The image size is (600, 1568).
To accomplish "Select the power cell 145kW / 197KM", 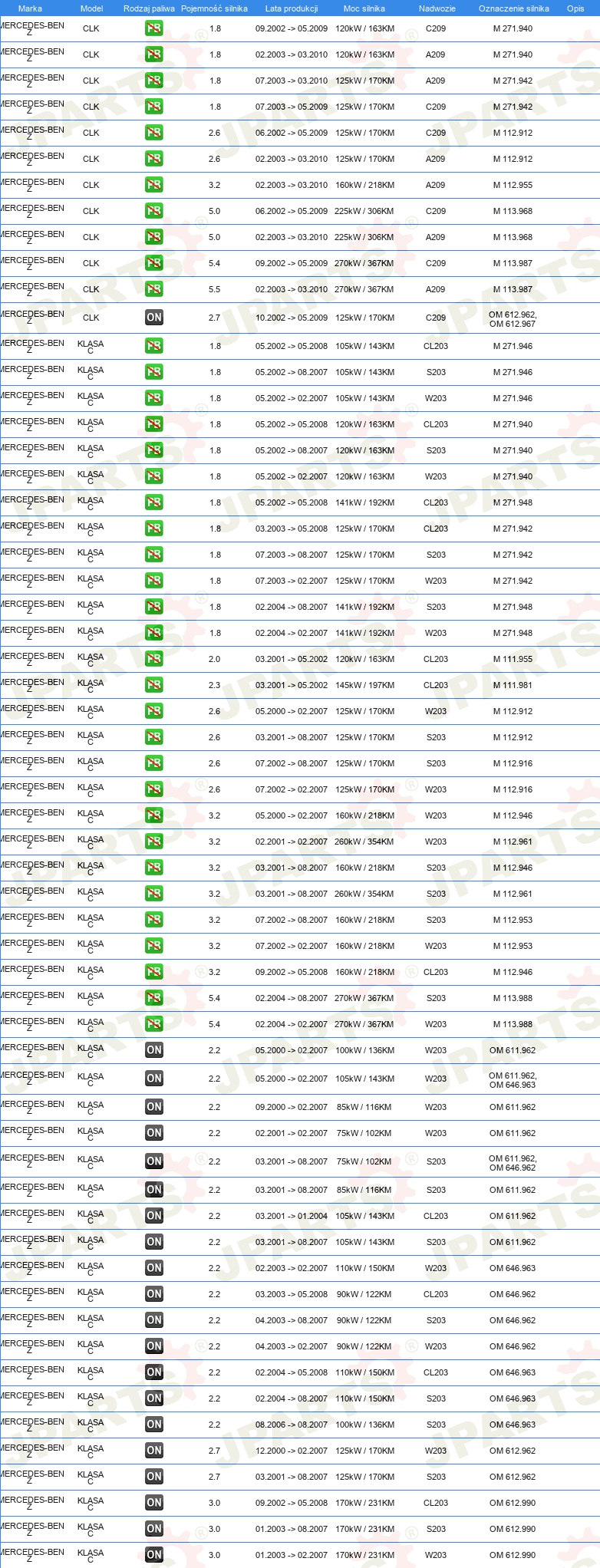I will click(x=364, y=685).
